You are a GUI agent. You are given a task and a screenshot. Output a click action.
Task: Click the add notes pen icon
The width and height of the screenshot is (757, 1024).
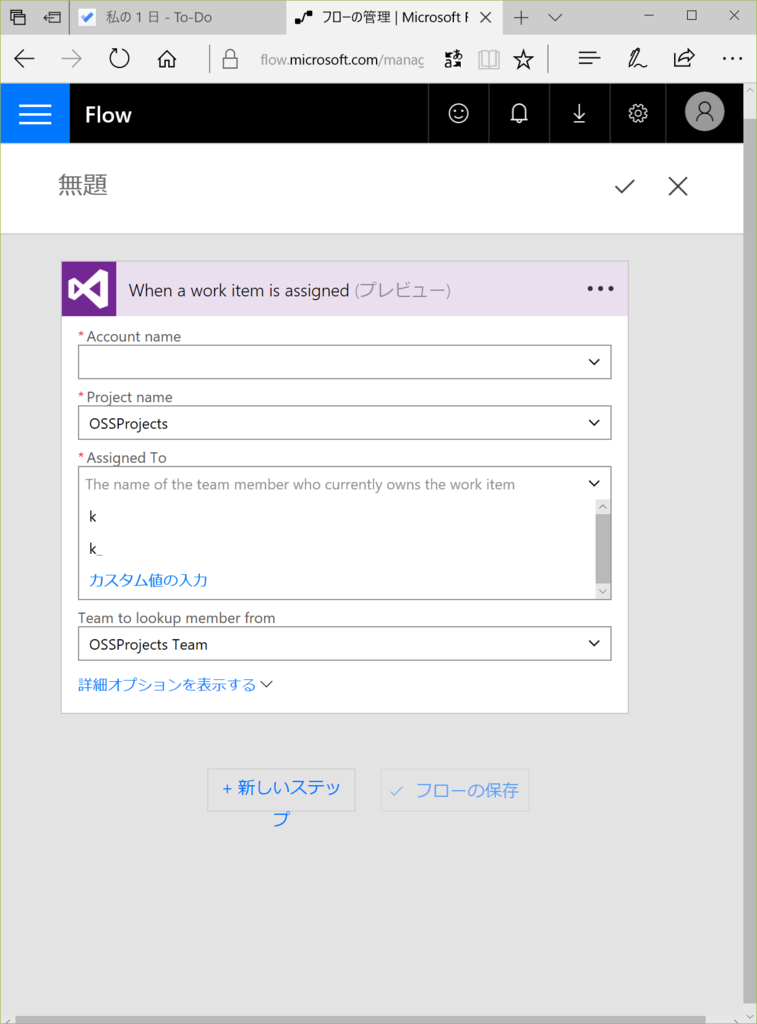[636, 59]
